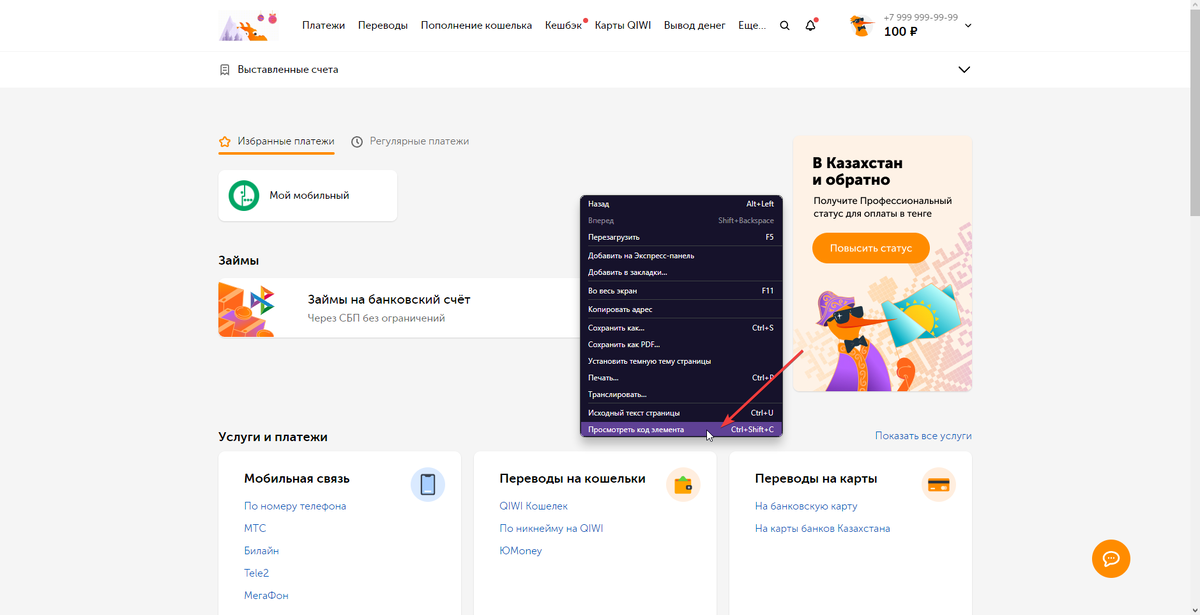Click На банковскую карту link

806,506
